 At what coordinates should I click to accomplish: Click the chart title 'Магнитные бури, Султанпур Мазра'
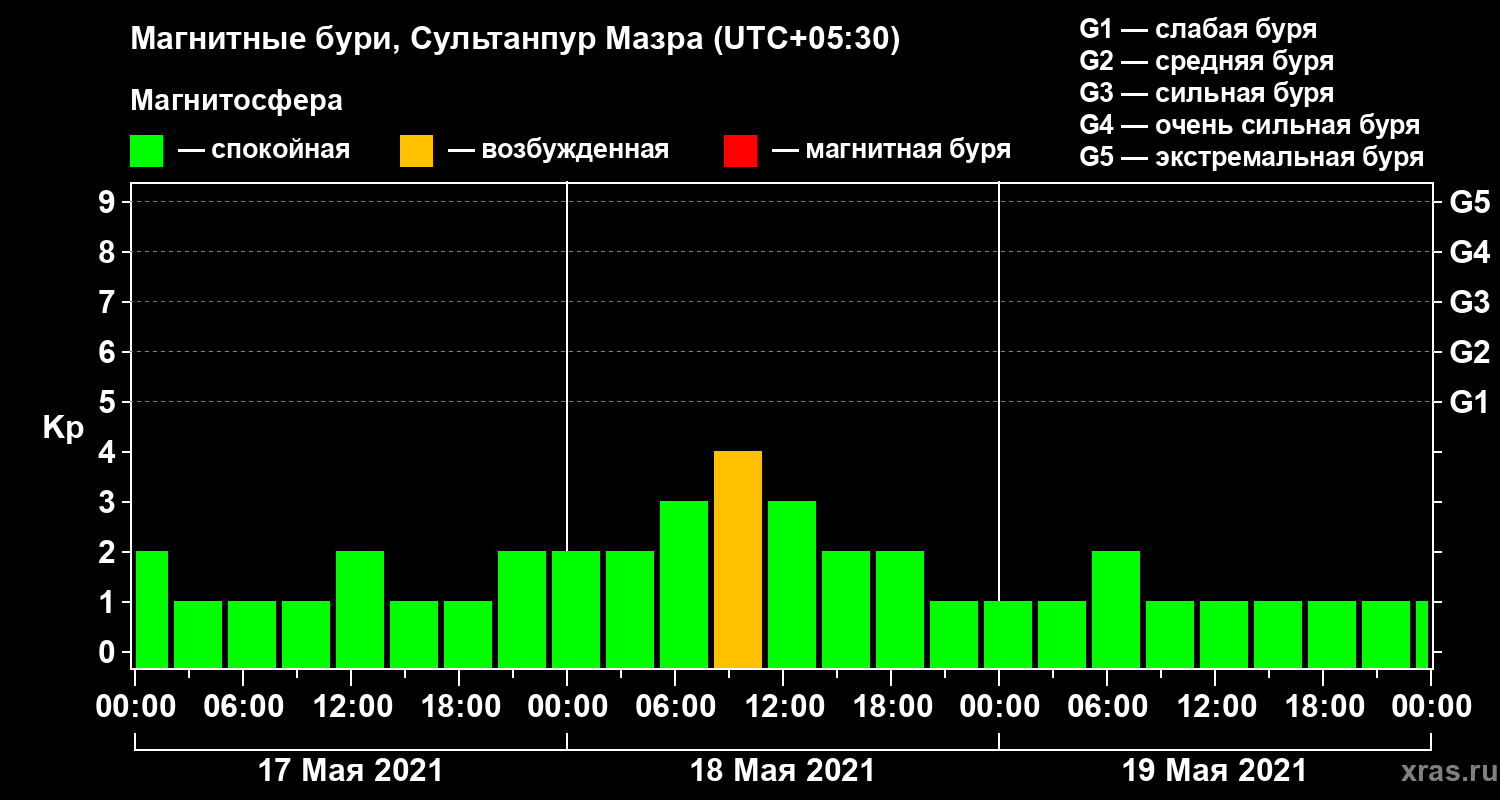516,40
